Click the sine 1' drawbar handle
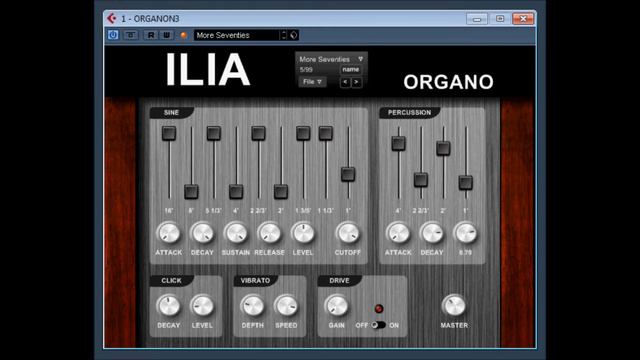This screenshot has width=640, height=360. pyautogui.click(x=348, y=174)
